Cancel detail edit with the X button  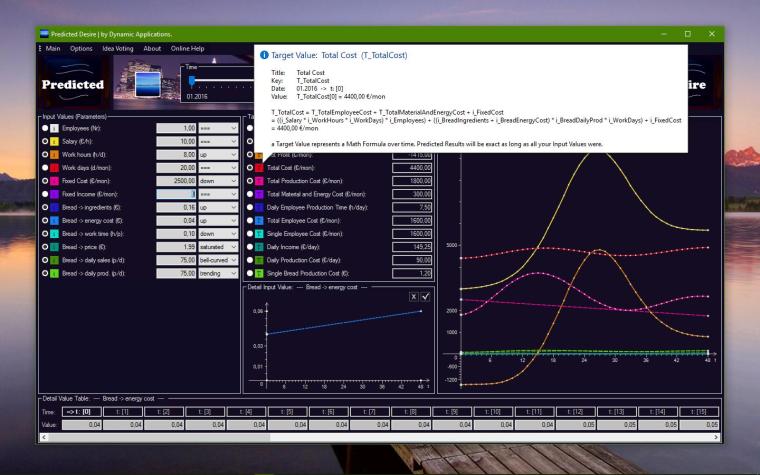tap(413, 297)
